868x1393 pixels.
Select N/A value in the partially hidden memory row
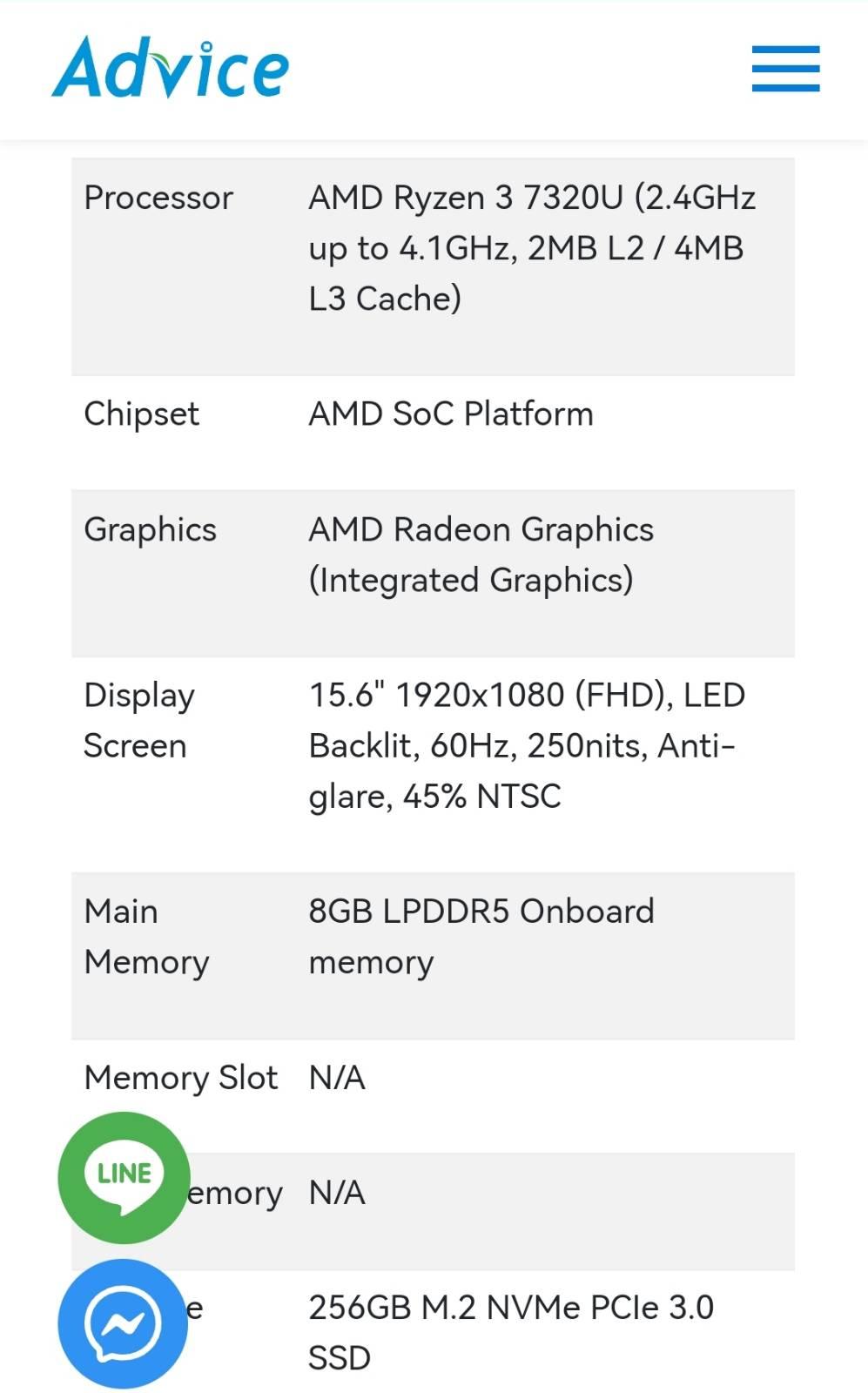pyautogui.click(x=337, y=1193)
